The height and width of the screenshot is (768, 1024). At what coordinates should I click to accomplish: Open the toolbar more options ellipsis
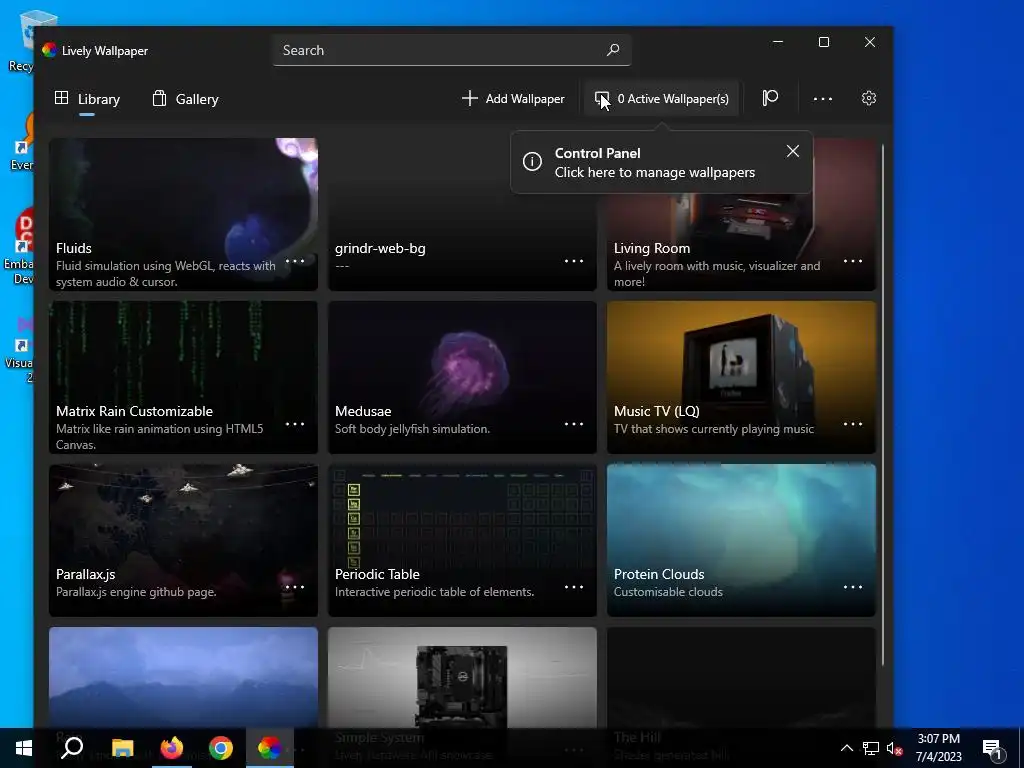tap(822, 99)
